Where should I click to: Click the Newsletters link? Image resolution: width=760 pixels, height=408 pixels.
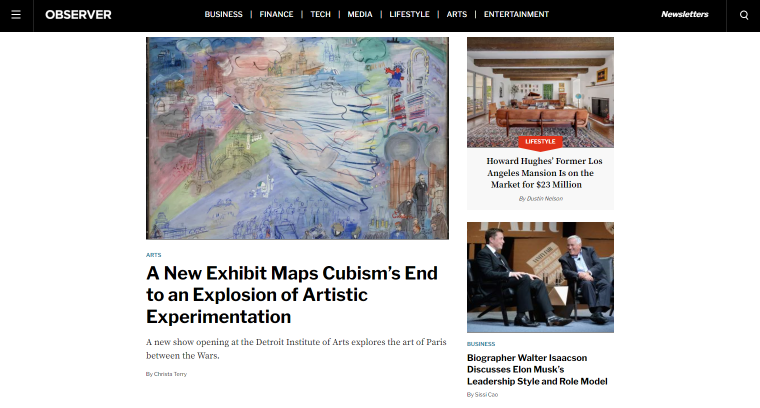click(684, 15)
